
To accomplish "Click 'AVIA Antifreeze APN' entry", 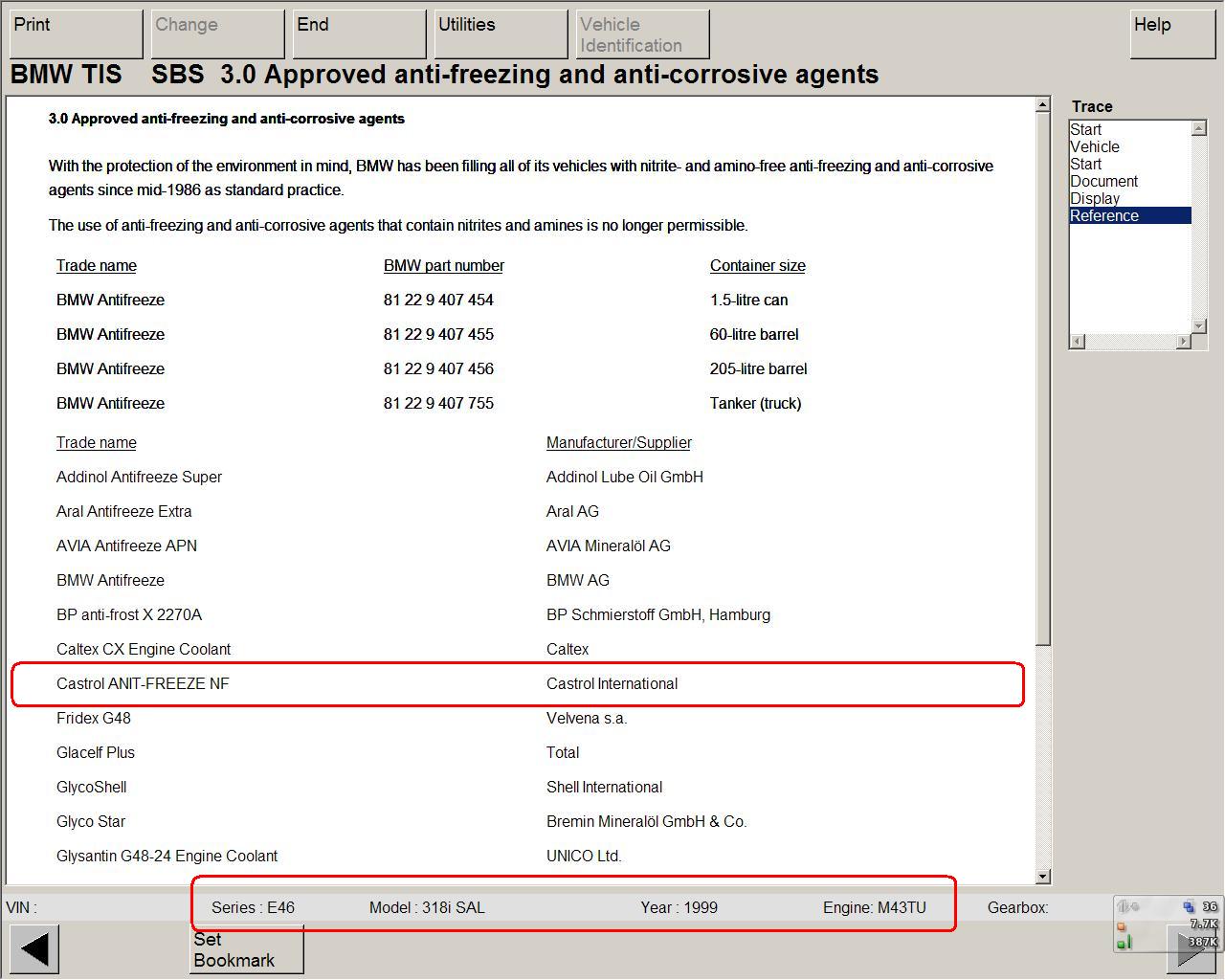I will coord(126,546).
